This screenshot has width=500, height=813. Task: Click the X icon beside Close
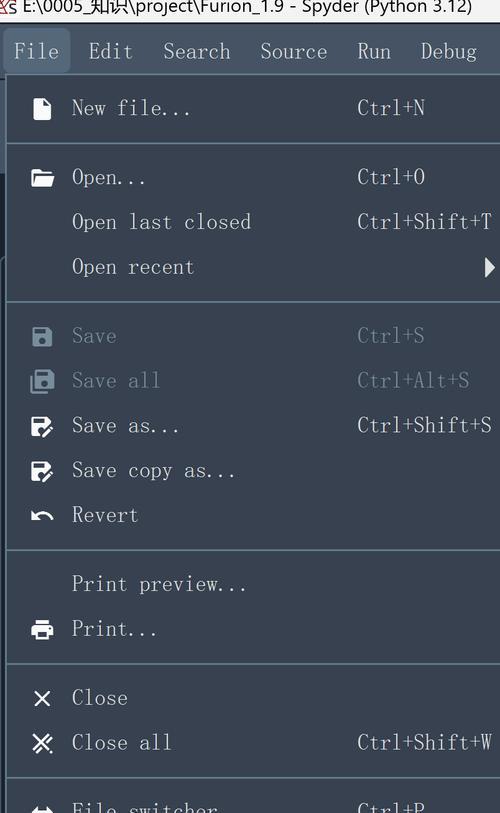[x=42, y=698]
